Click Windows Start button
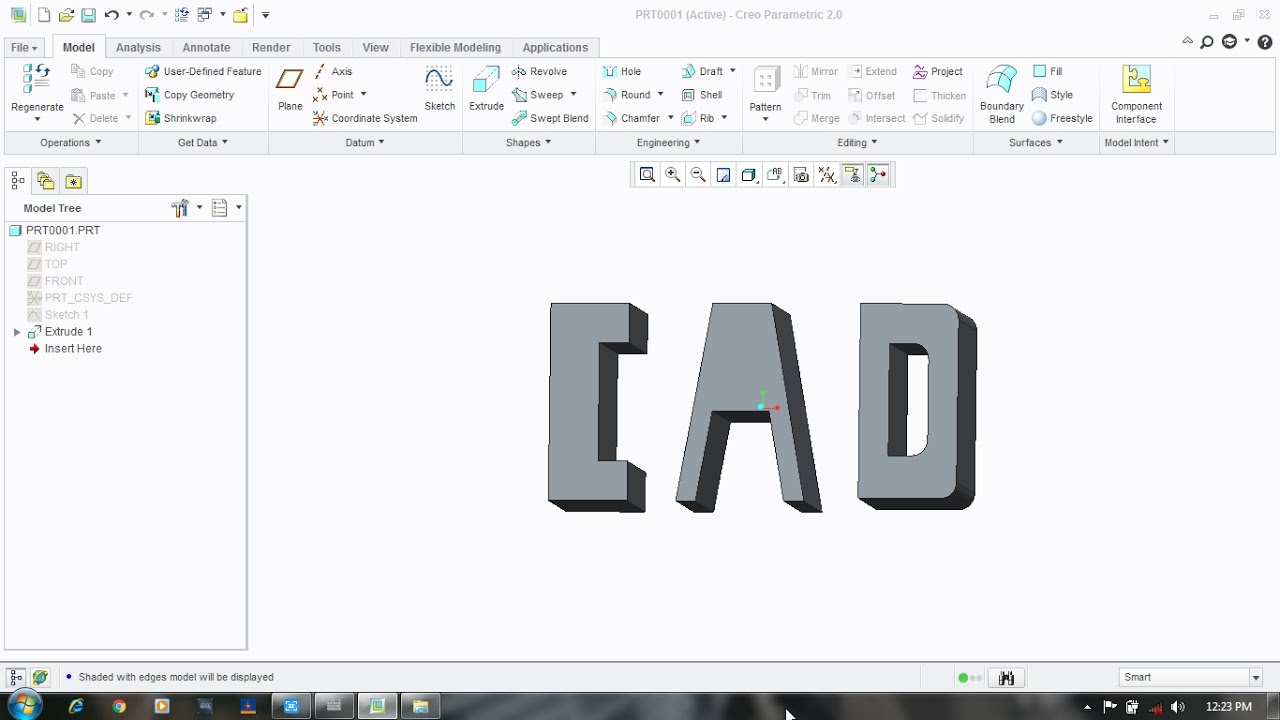 point(24,706)
